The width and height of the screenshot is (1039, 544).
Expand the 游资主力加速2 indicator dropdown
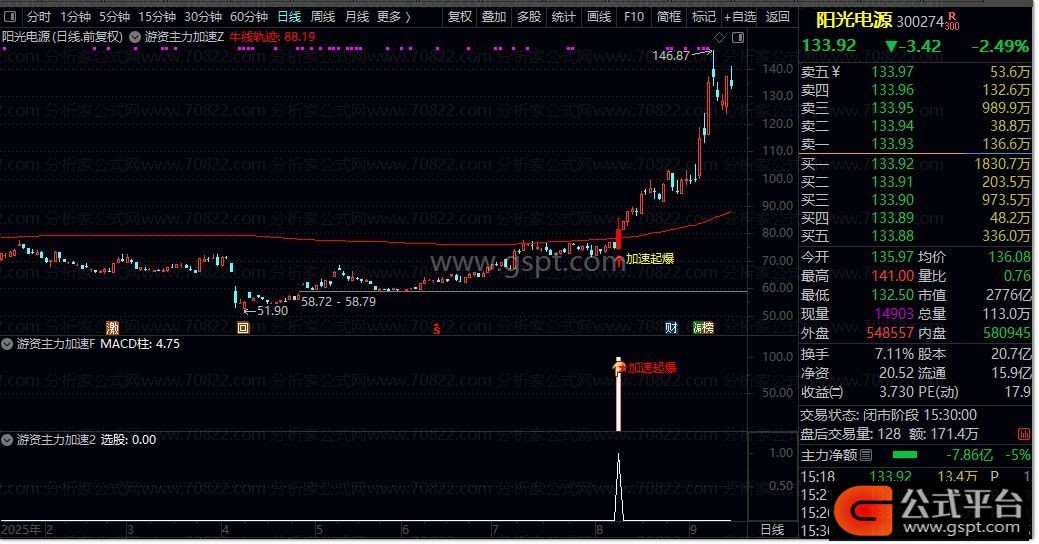7,440
